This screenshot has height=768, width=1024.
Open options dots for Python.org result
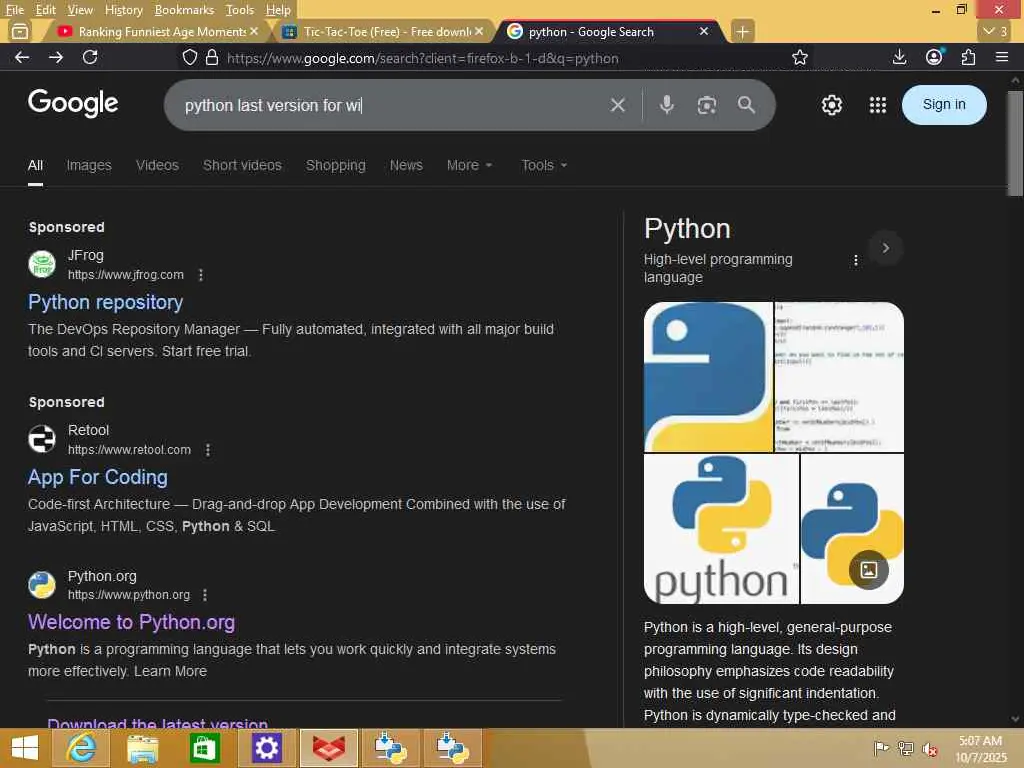tap(205, 595)
